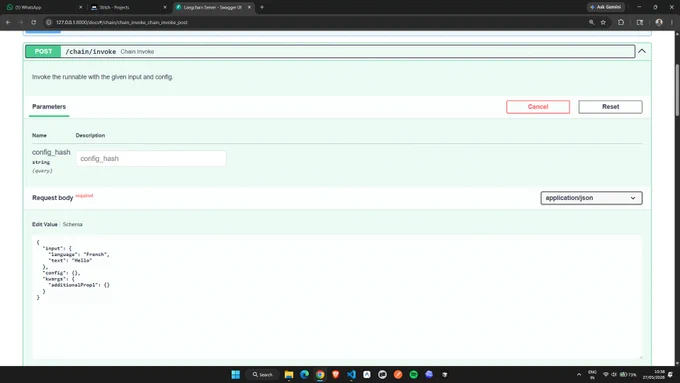Go back to the previous page

coord(8,22)
